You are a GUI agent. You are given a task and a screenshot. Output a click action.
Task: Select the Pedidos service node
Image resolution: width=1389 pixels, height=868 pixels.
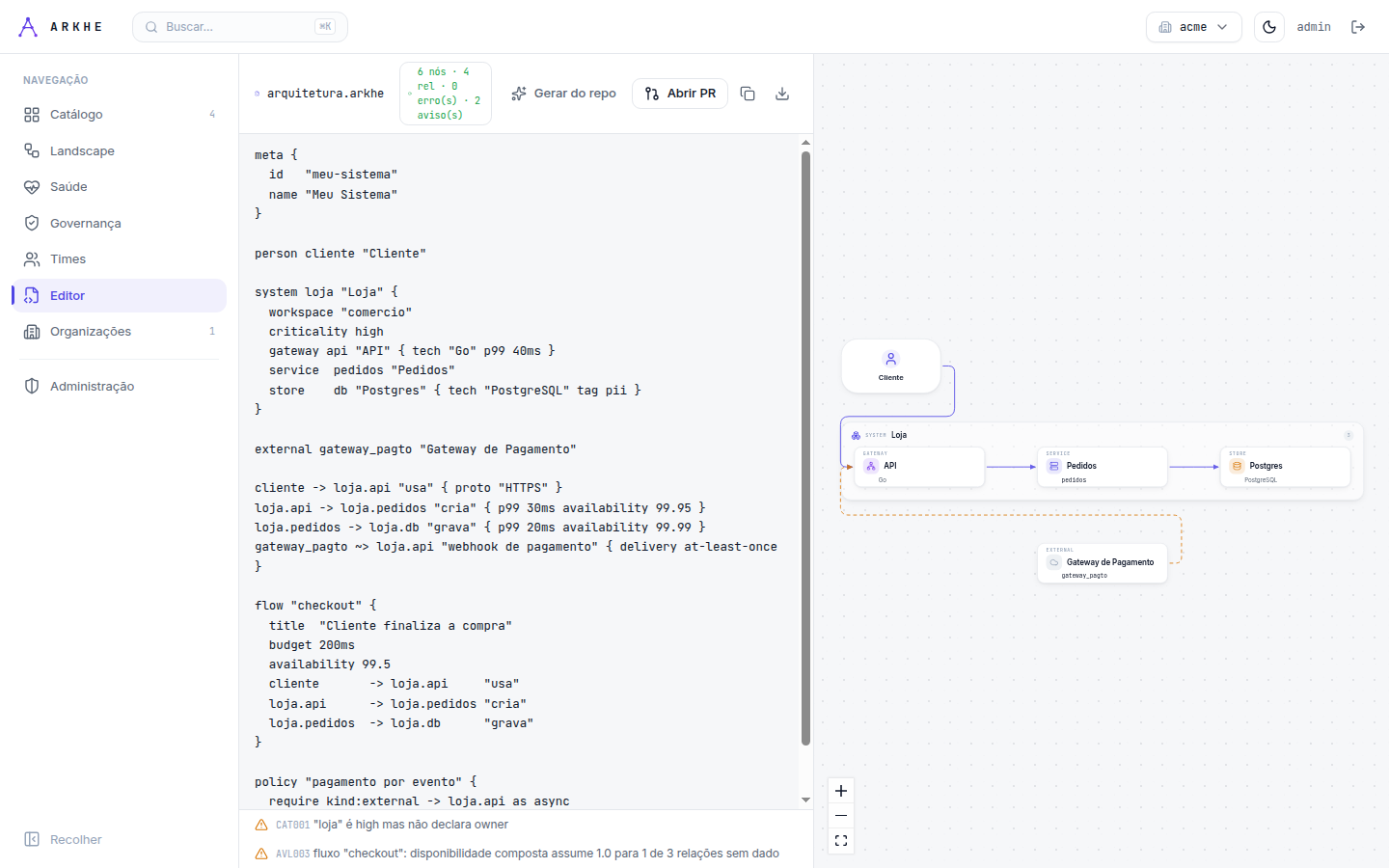tap(1103, 467)
